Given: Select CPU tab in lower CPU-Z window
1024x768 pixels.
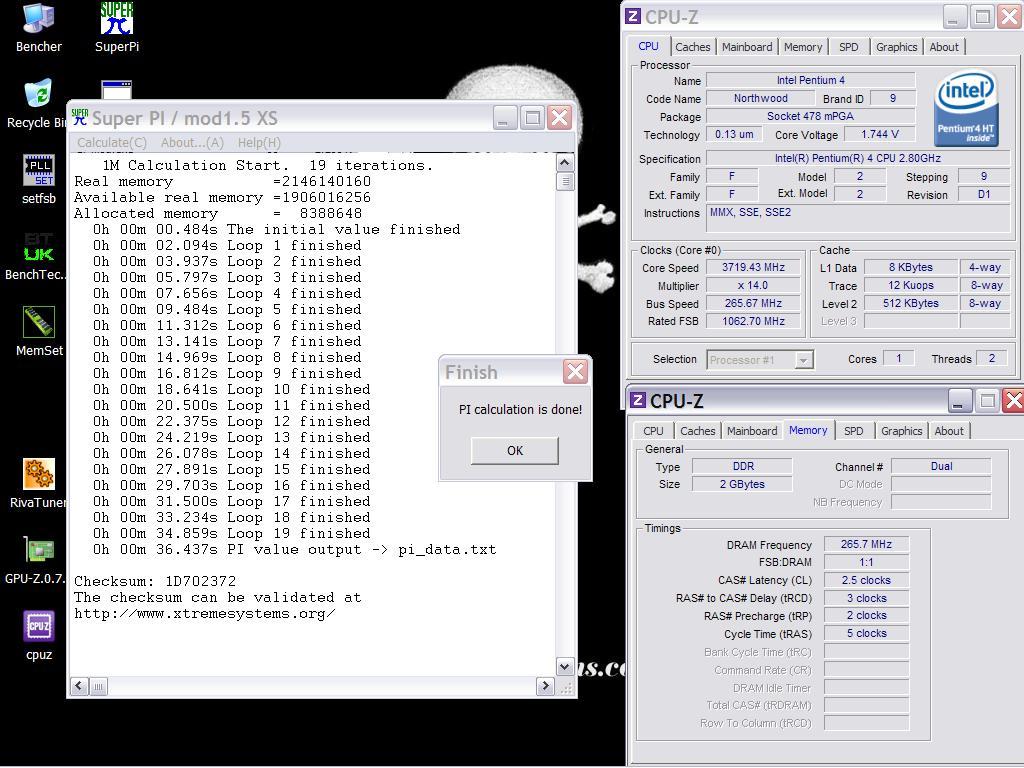Looking at the screenshot, I should [x=653, y=431].
